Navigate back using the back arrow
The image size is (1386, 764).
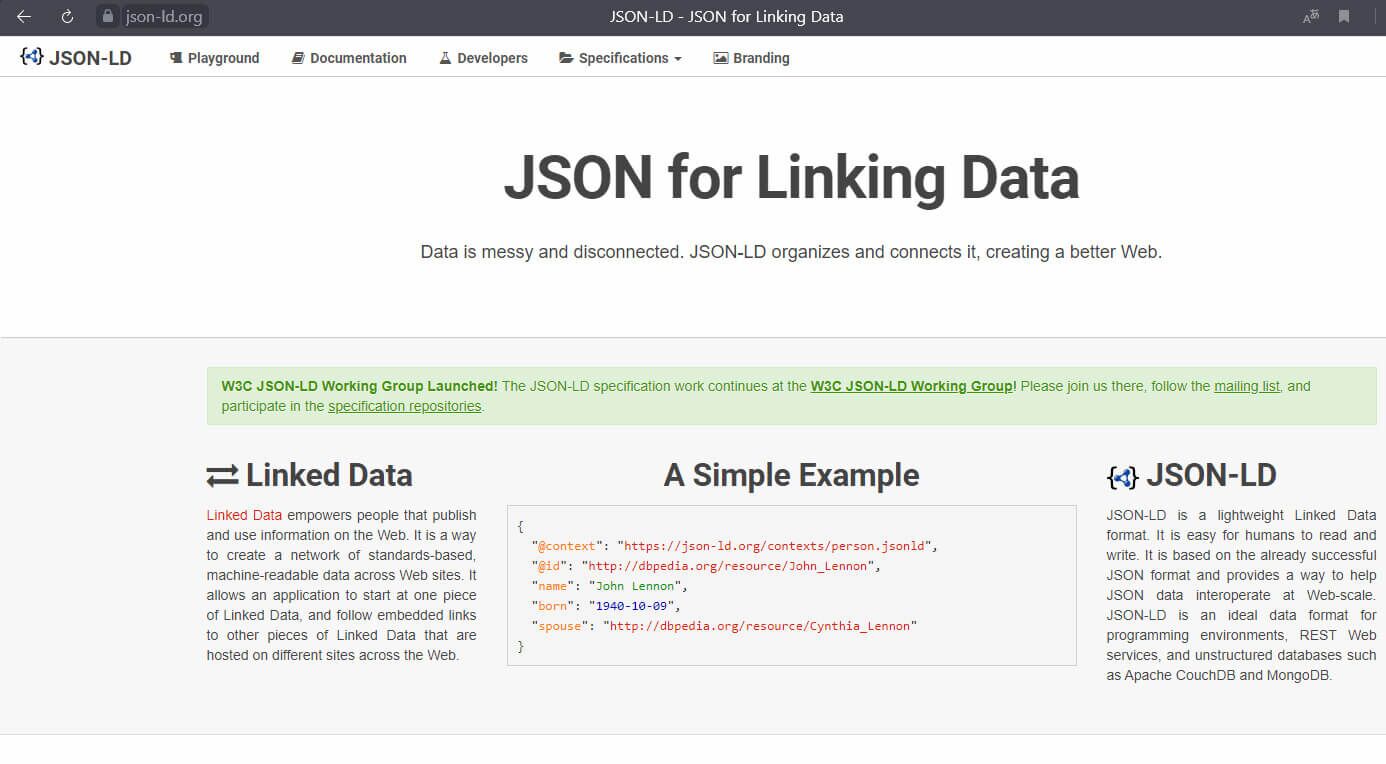point(23,16)
